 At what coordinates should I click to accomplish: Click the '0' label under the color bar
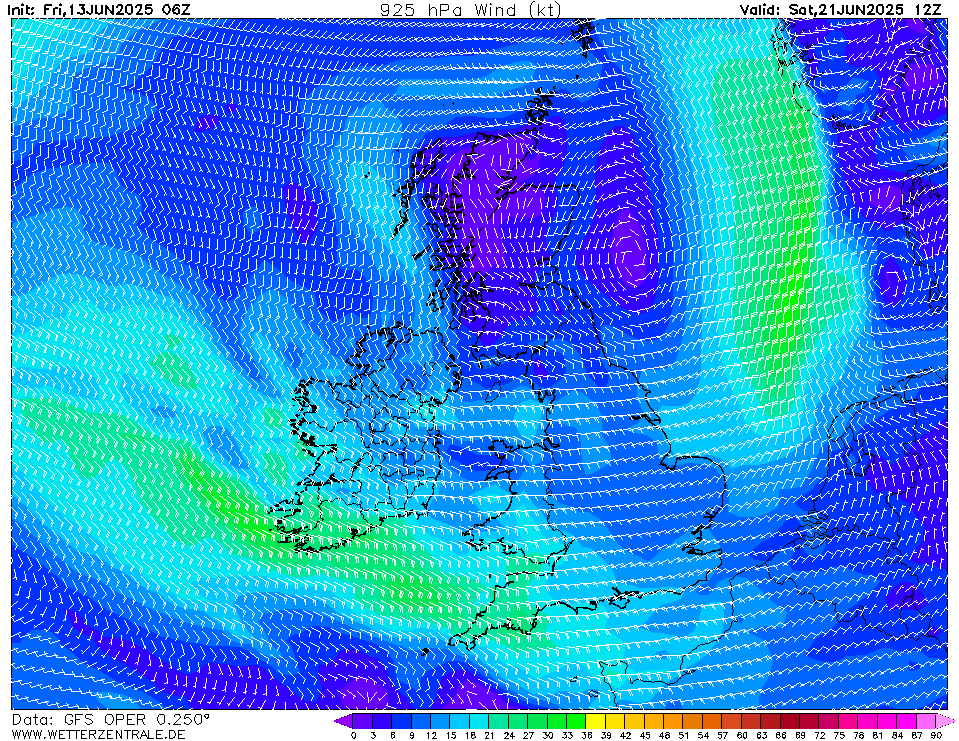coord(354,735)
